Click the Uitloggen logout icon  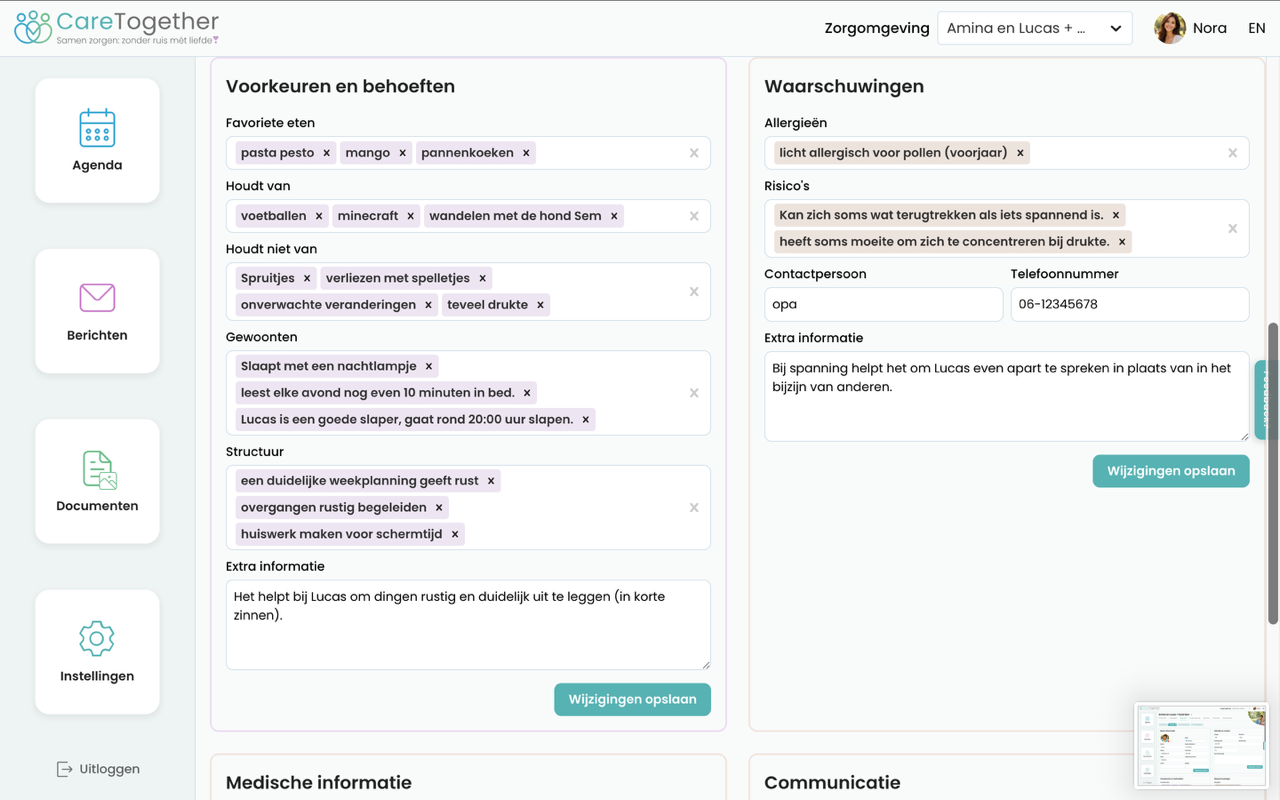tap(65, 769)
